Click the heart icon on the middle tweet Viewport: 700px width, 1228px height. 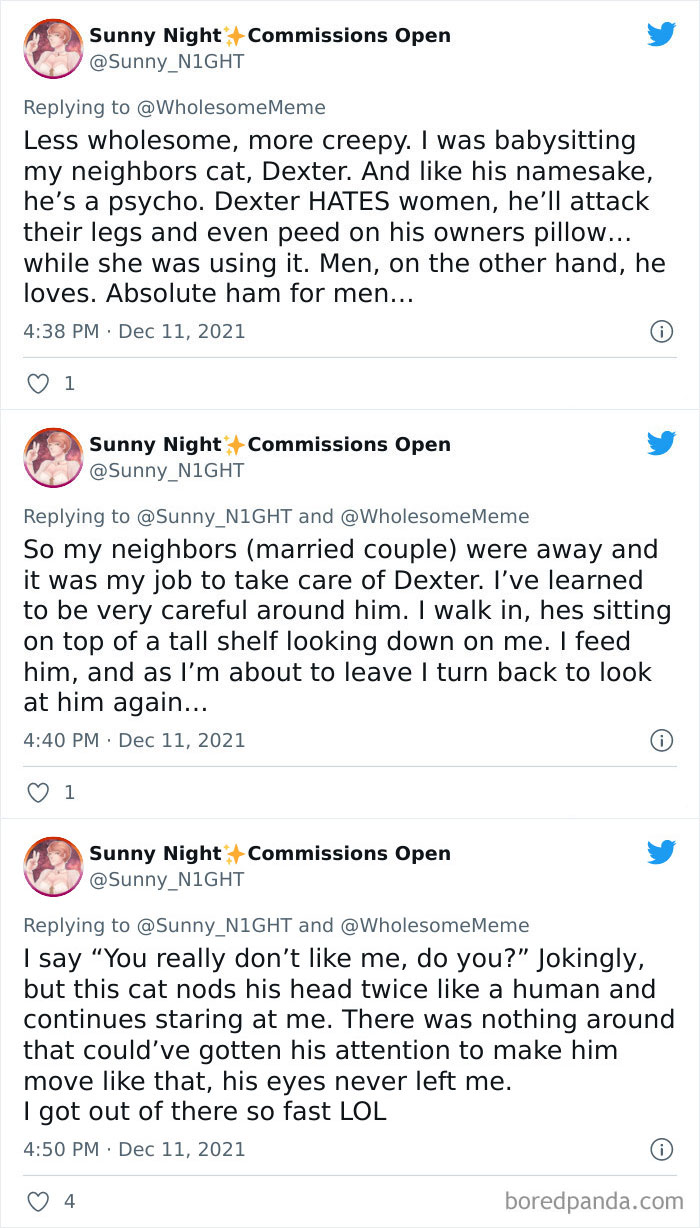point(37,792)
